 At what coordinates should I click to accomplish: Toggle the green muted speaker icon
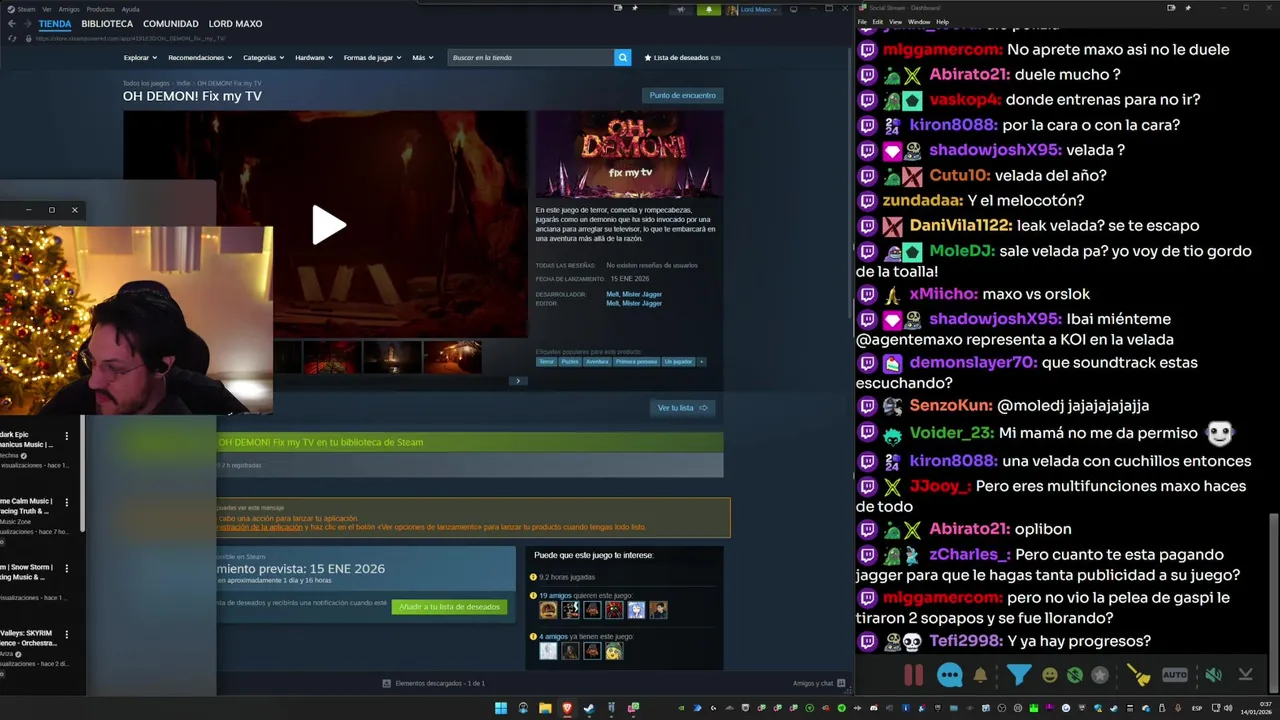pos(1213,675)
